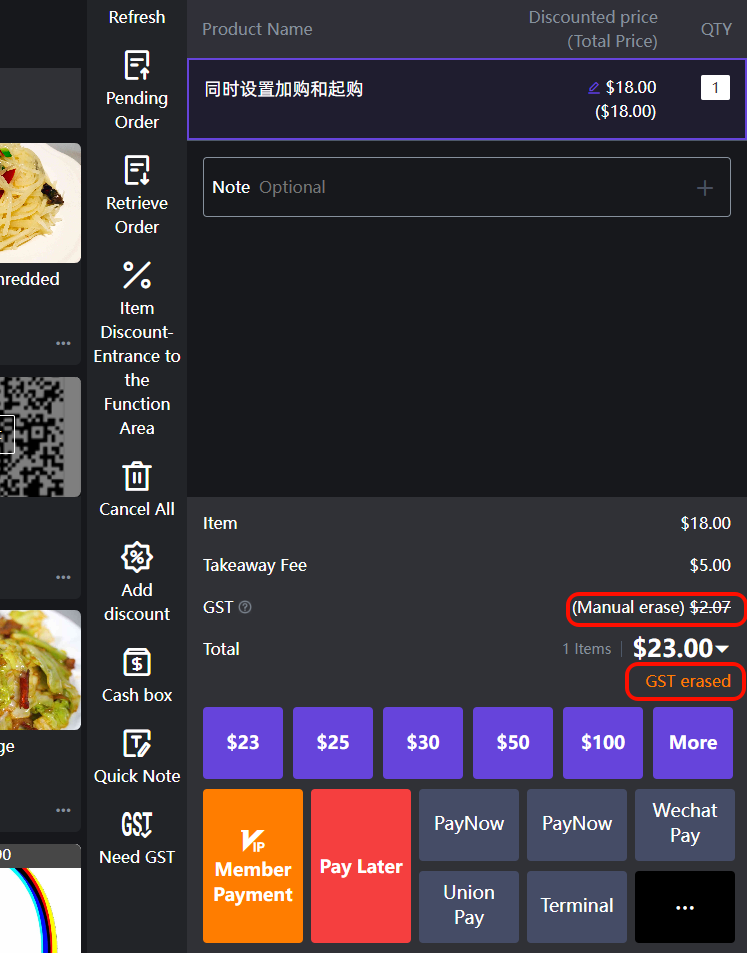Image resolution: width=747 pixels, height=953 pixels.
Task: Select the red Pay Later button
Action: (361, 866)
